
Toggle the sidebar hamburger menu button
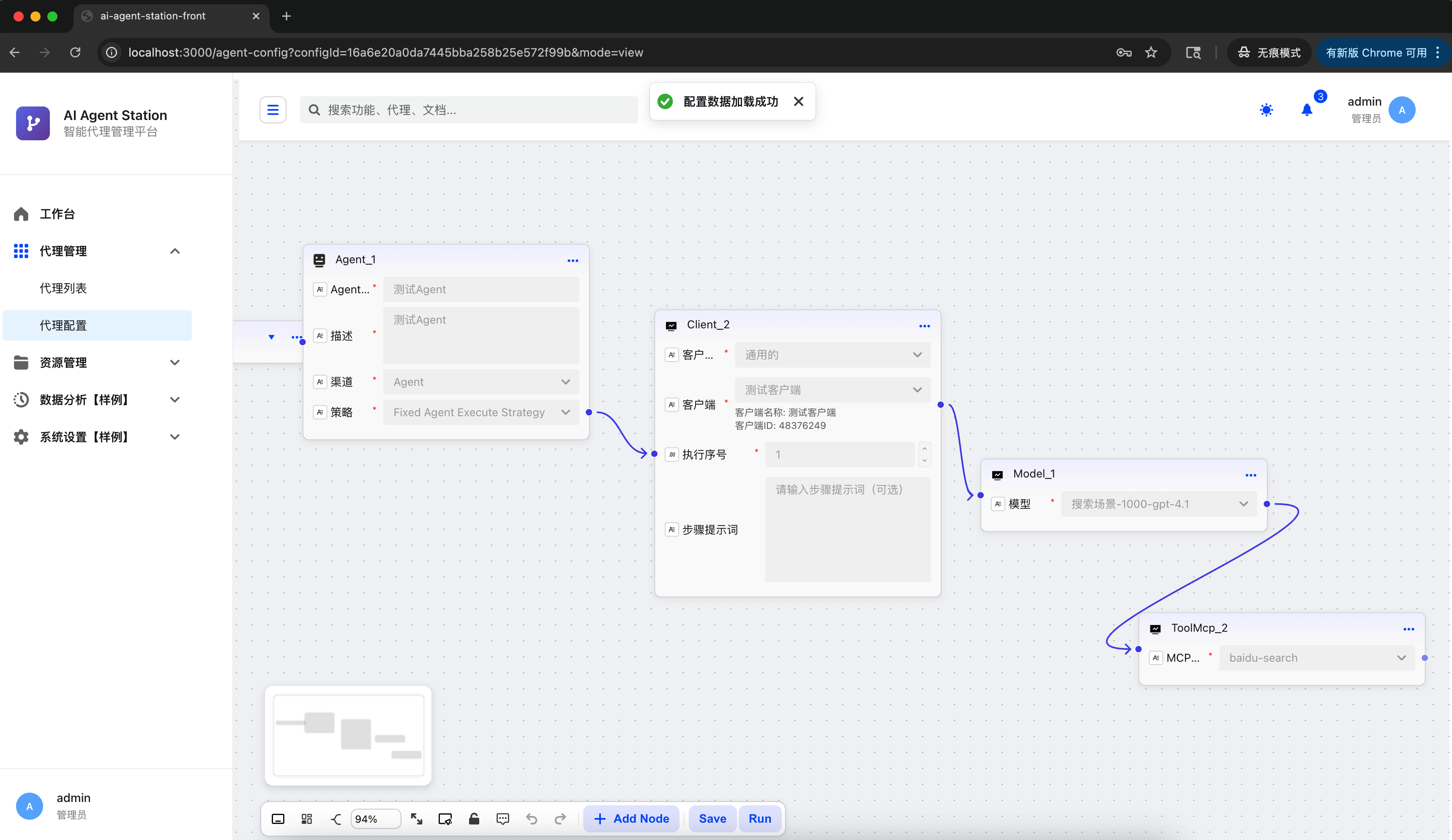tap(273, 109)
